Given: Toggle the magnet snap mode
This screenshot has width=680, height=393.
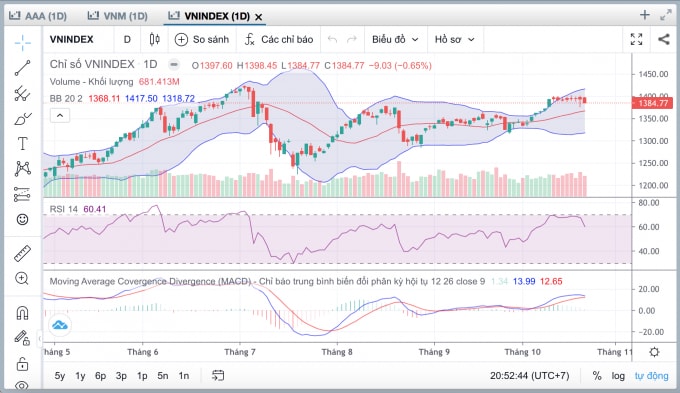Looking at the screenshot, I should (x=23, y=313).
